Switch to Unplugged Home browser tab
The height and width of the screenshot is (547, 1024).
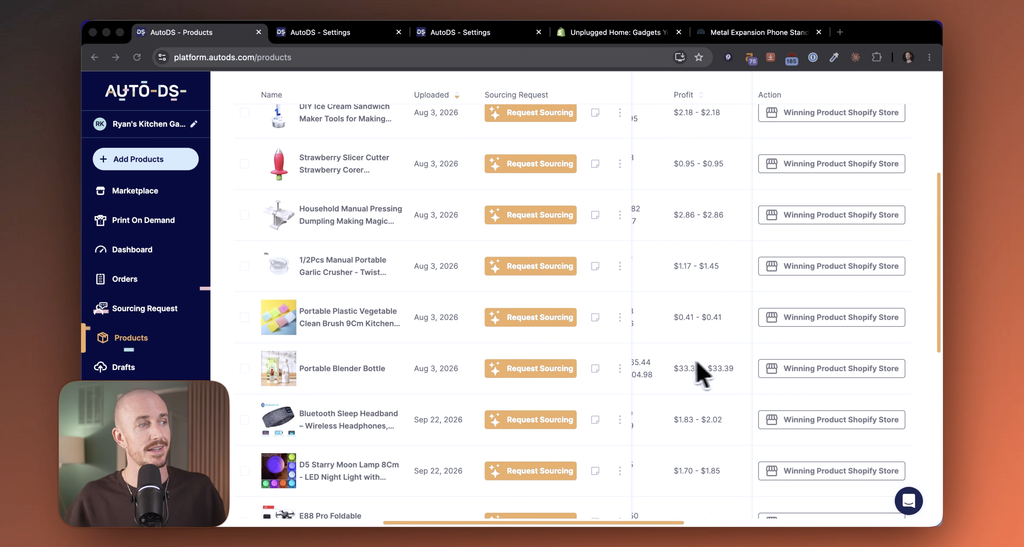[618, 32]
